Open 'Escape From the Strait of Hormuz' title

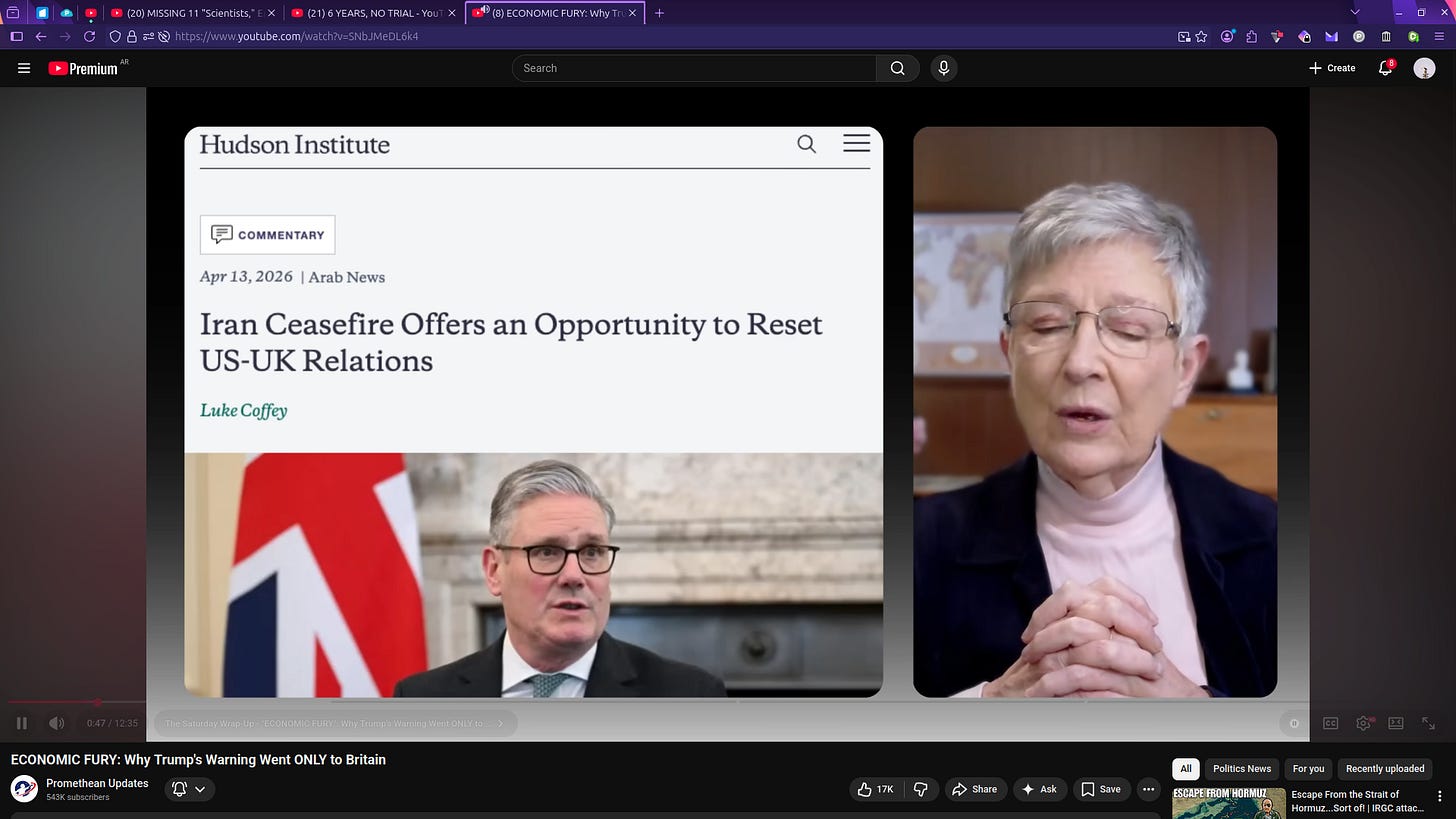click(x=1357, y=801)
